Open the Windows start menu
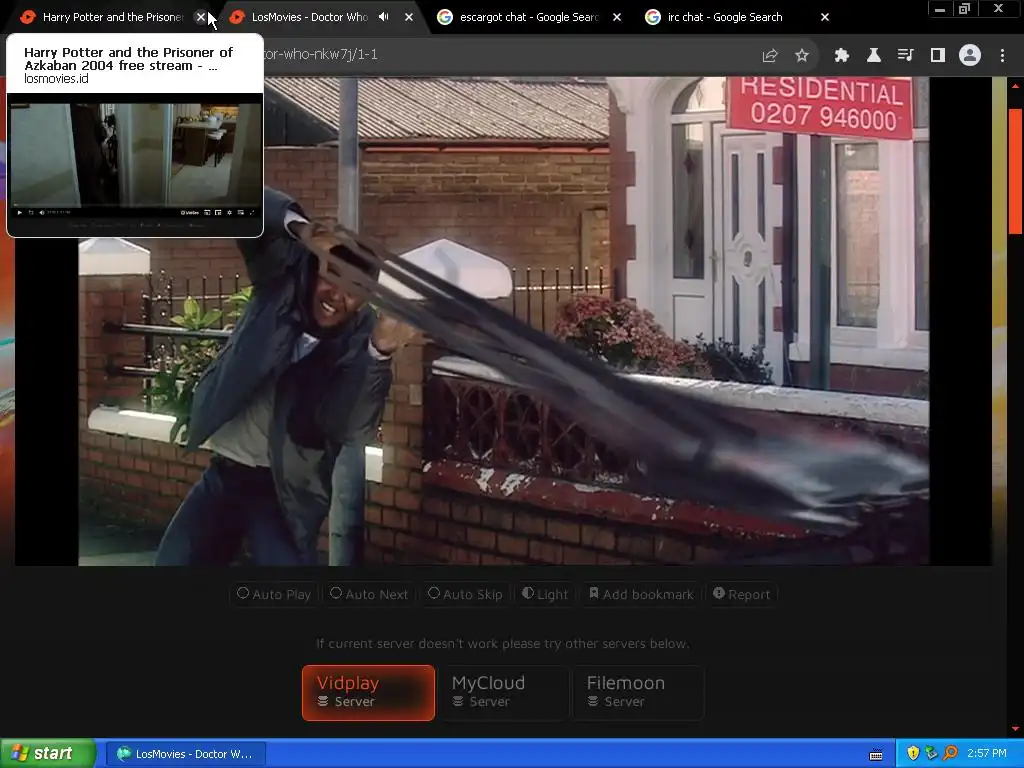Image resolution: width=1024 pixels, height=768 pixels. (47, 754)
